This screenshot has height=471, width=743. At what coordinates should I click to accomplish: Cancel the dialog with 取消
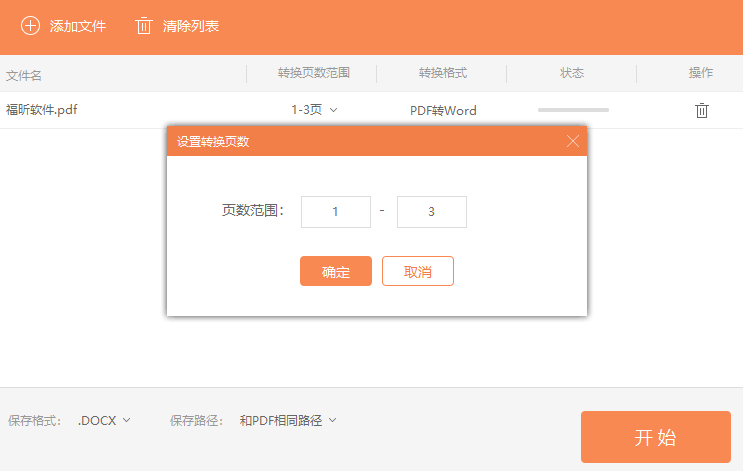pos(418,271)
